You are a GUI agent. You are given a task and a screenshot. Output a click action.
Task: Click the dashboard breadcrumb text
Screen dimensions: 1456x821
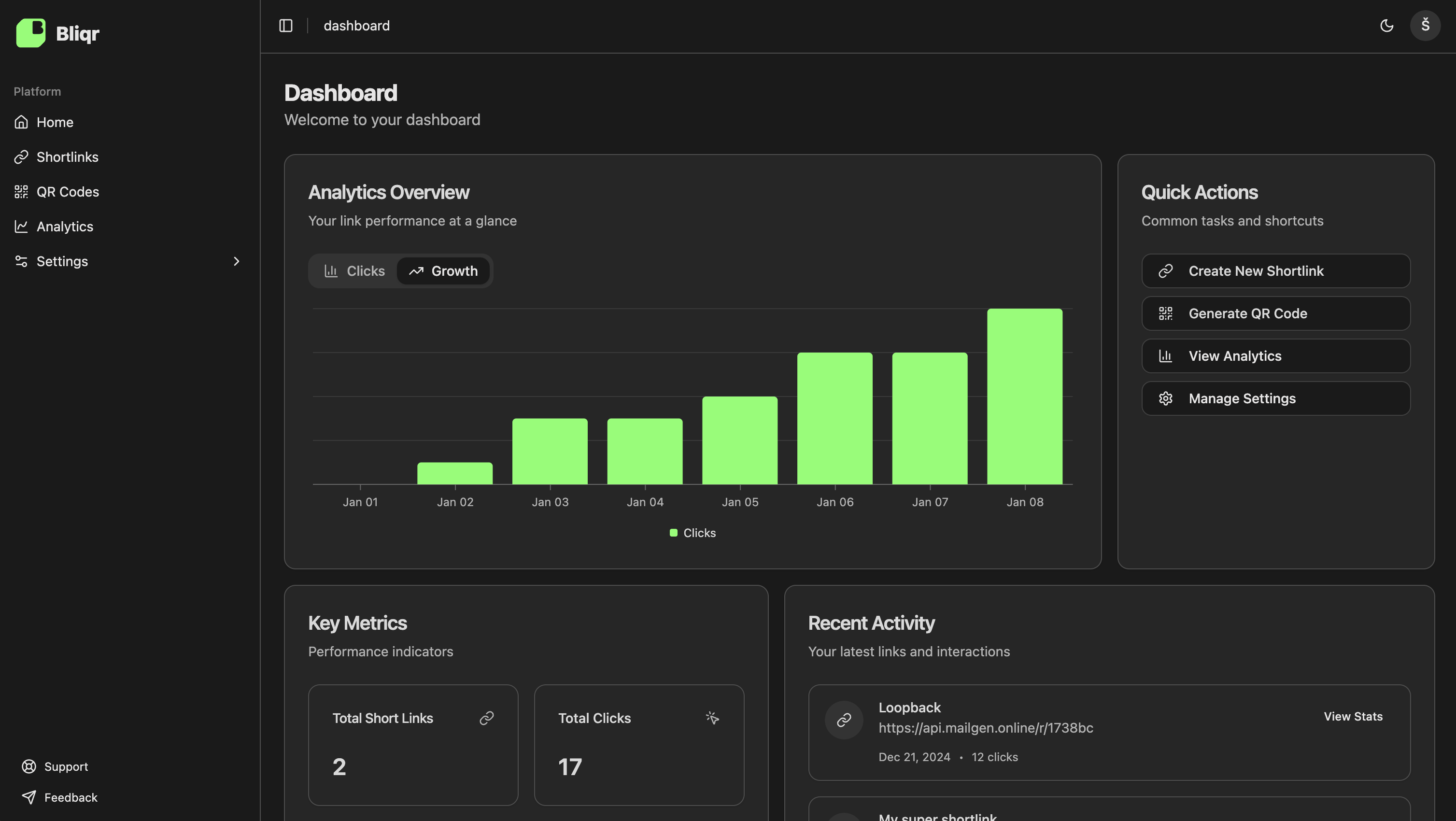[357, 26]
